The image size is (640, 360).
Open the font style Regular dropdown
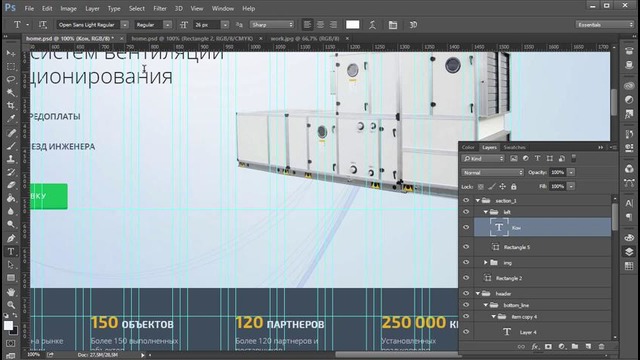(167, 25)
